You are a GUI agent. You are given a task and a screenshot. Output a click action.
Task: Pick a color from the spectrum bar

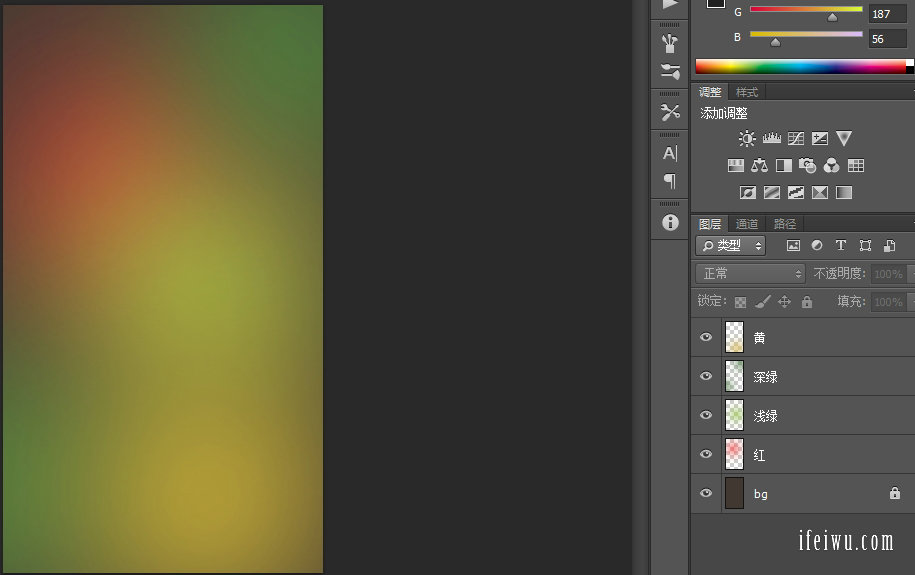pyautogui.click(x=800, y=67)
